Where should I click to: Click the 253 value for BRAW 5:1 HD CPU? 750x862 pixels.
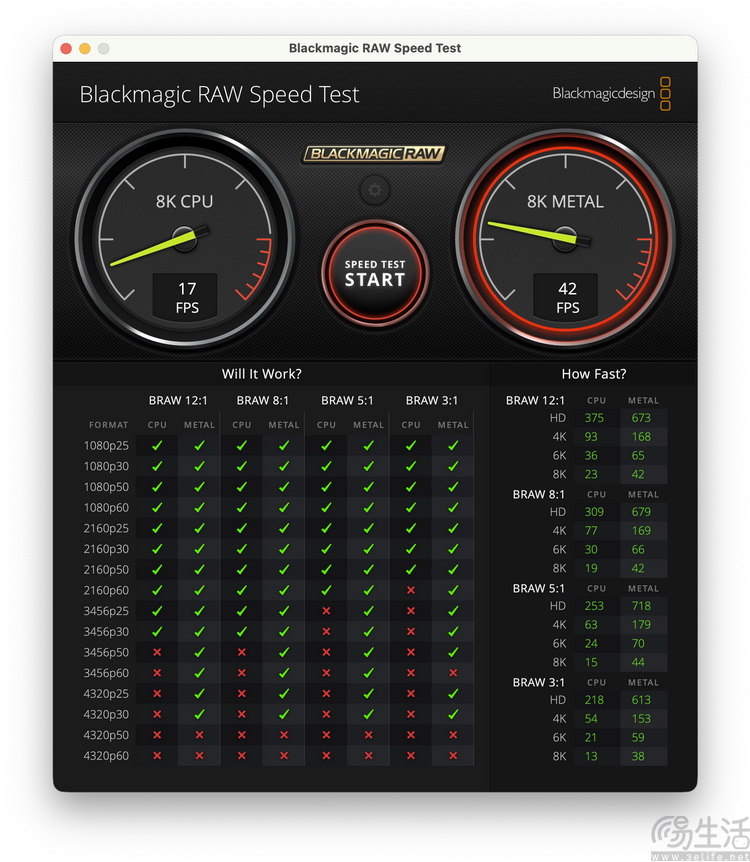click(x=594, y=606)
